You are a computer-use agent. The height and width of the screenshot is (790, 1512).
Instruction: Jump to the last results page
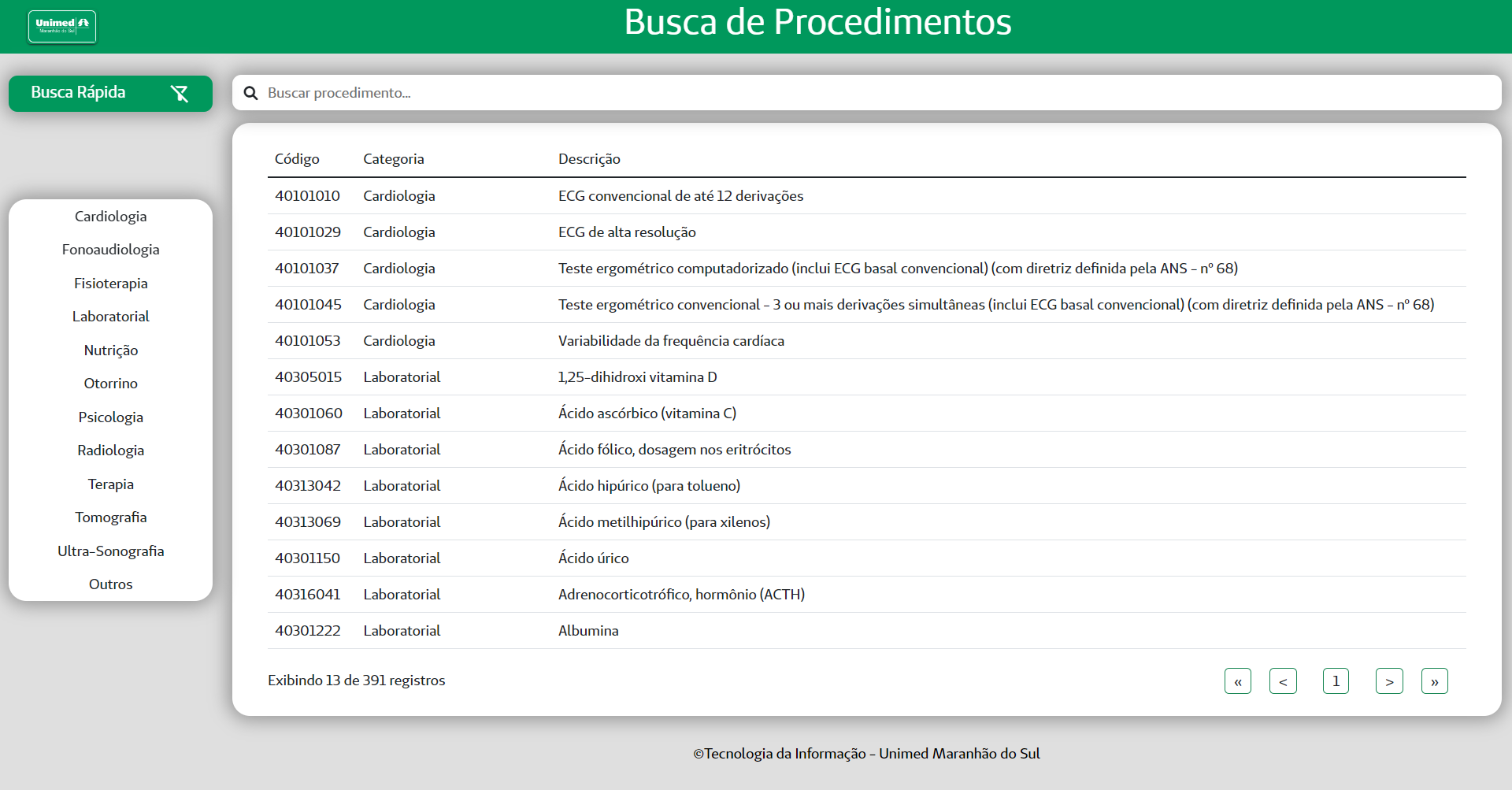pos(1434,681)
